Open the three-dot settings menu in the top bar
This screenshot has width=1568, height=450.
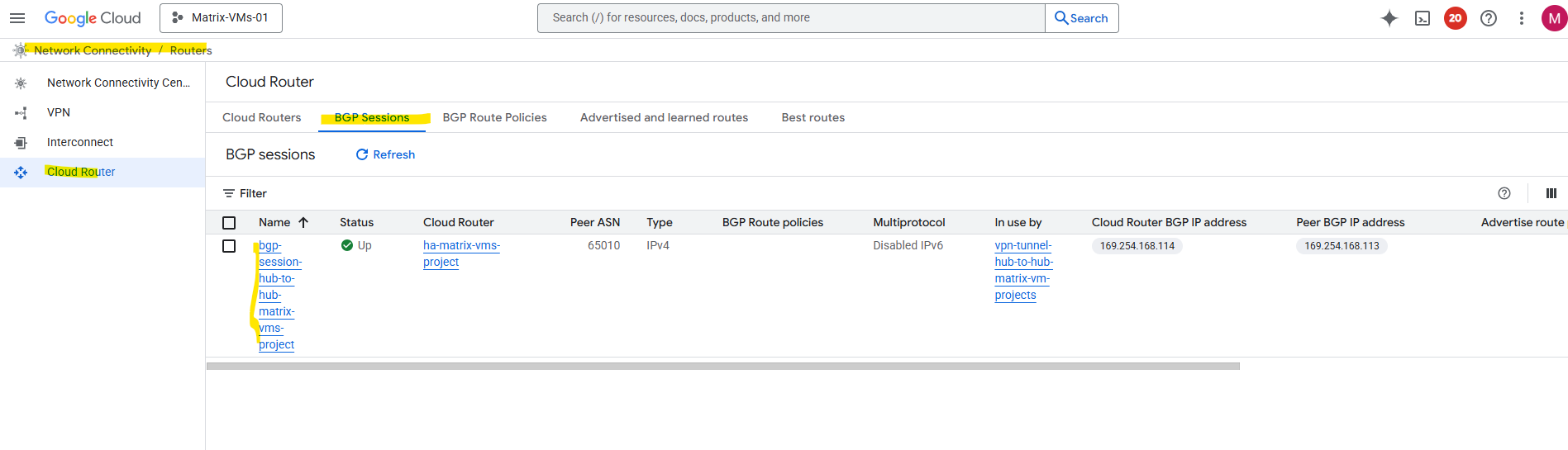[x=1522, y=18]
